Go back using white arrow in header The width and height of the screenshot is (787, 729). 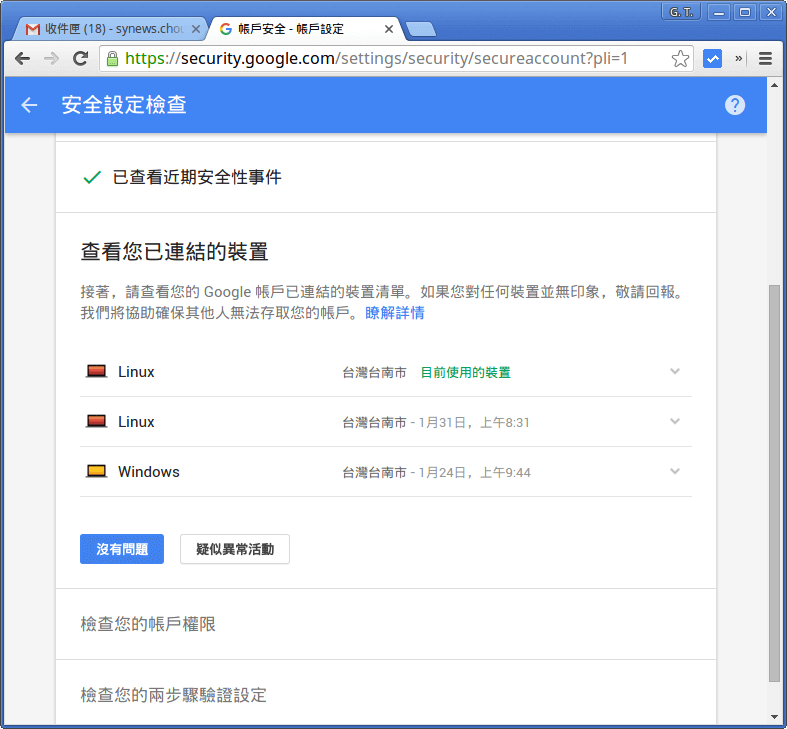[29, 105]
